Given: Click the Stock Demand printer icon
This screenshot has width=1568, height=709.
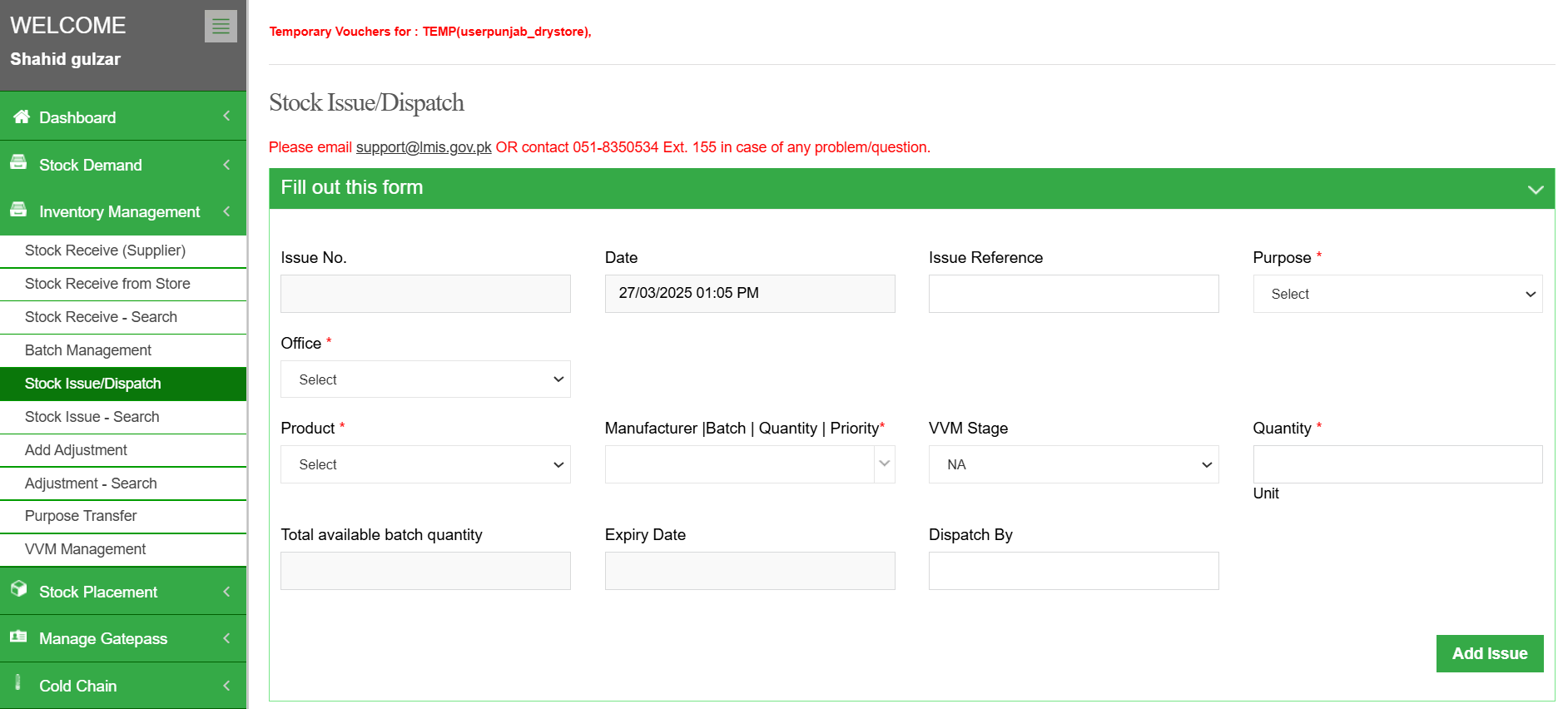Looking at the screenshot, I should 18,163.
